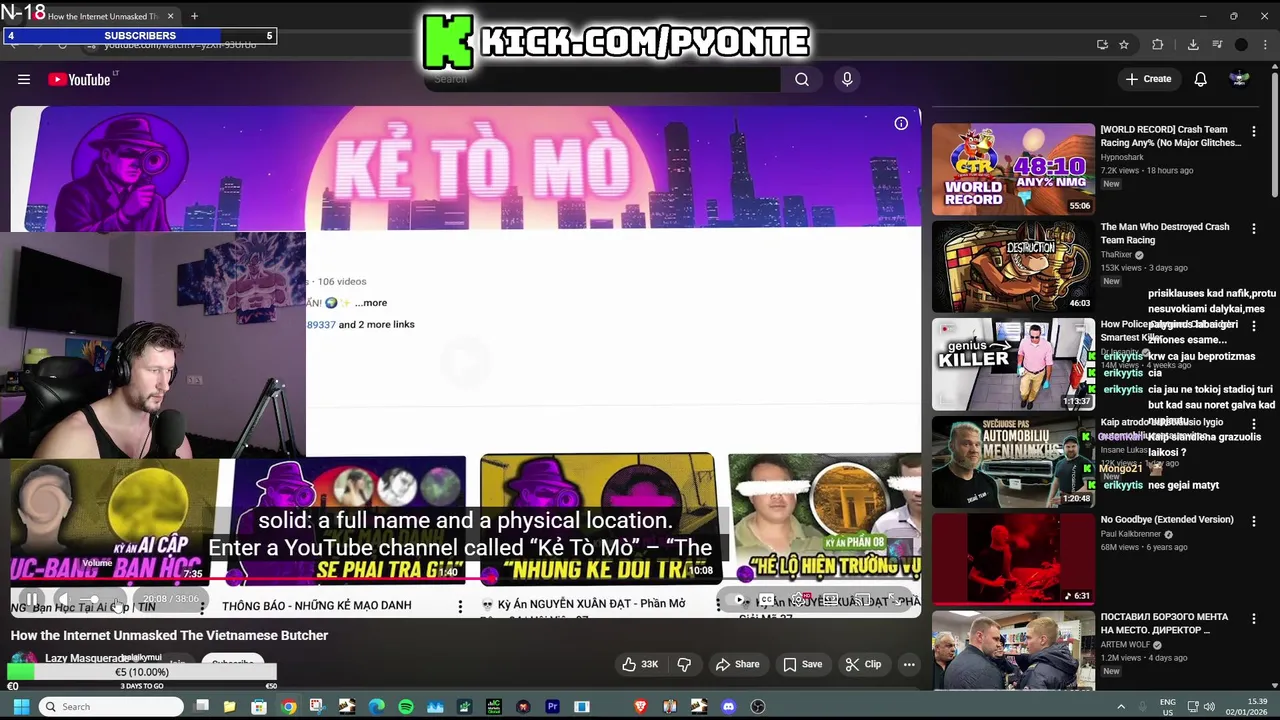
Task: Open Crash Team Racing world record thumbnail
Action: point(1013,169)
